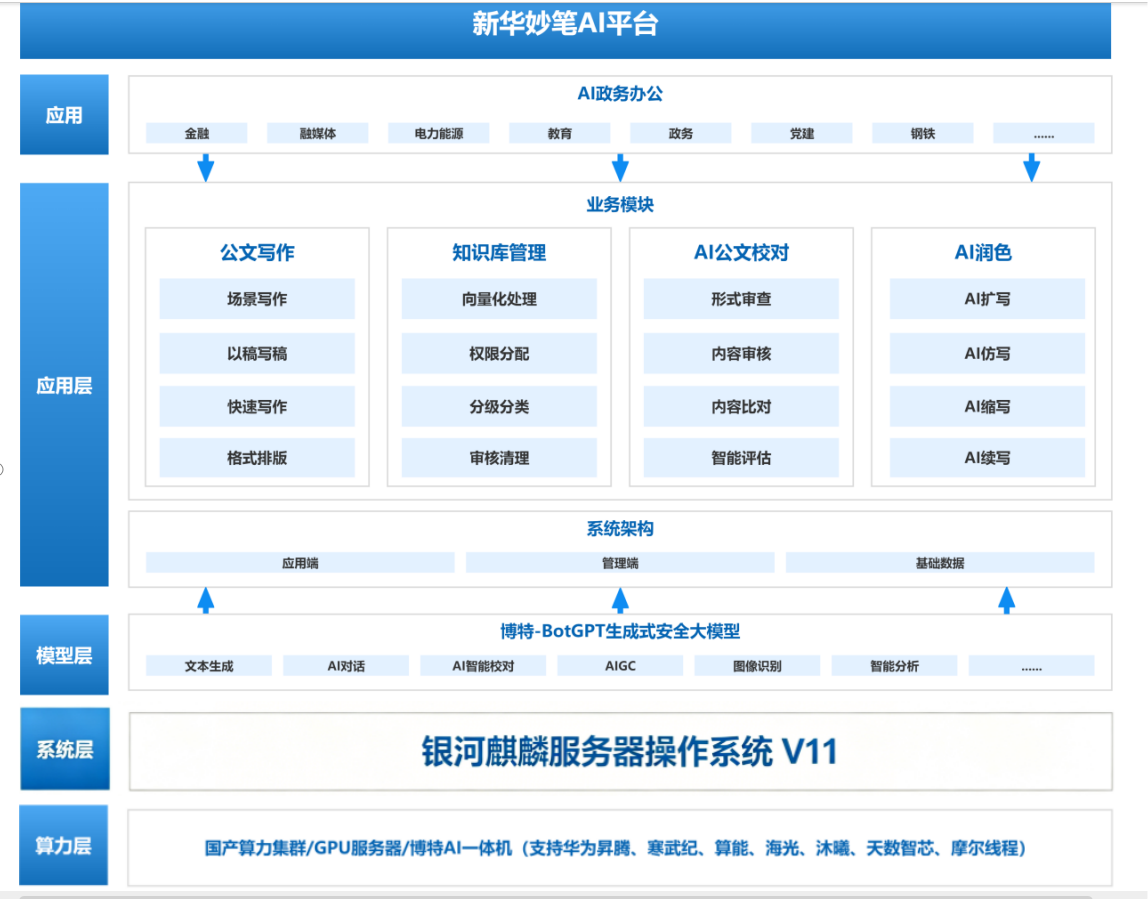Viewport: 1148px width, 899px height.
Task: Pick the 内容审核 box
Action: (x=741, y=354)
